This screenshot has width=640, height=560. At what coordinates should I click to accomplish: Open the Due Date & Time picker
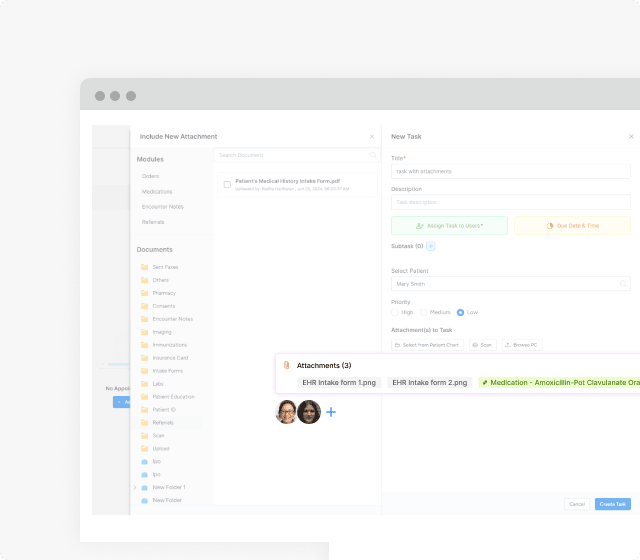coord(573,226)
